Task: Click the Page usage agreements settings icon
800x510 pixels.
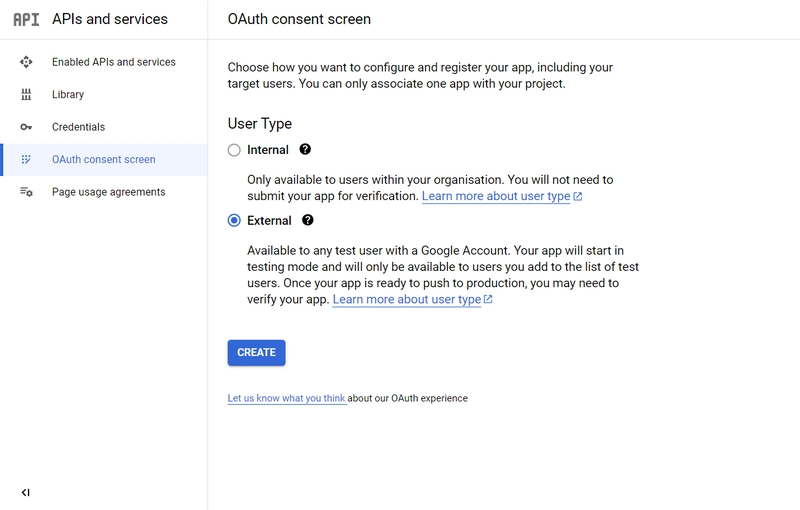Action: click(27, 192)
